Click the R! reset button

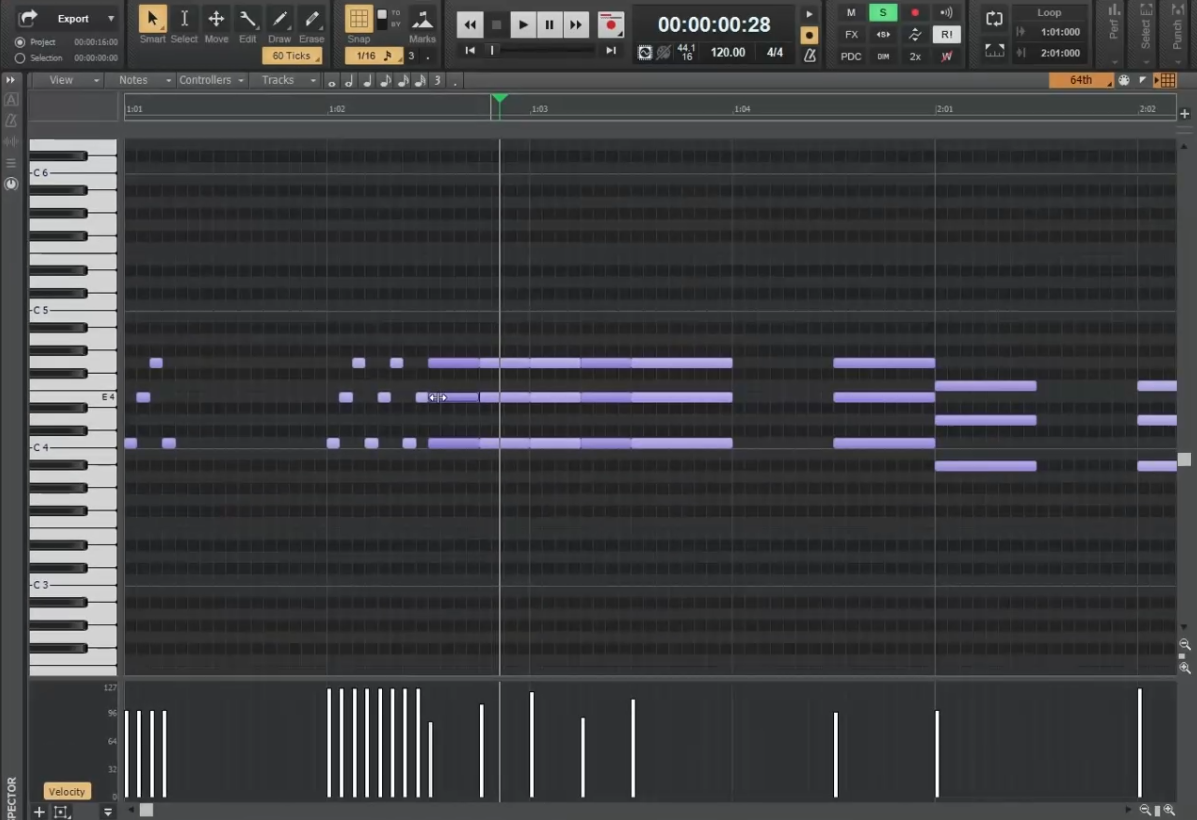[947, 34]
